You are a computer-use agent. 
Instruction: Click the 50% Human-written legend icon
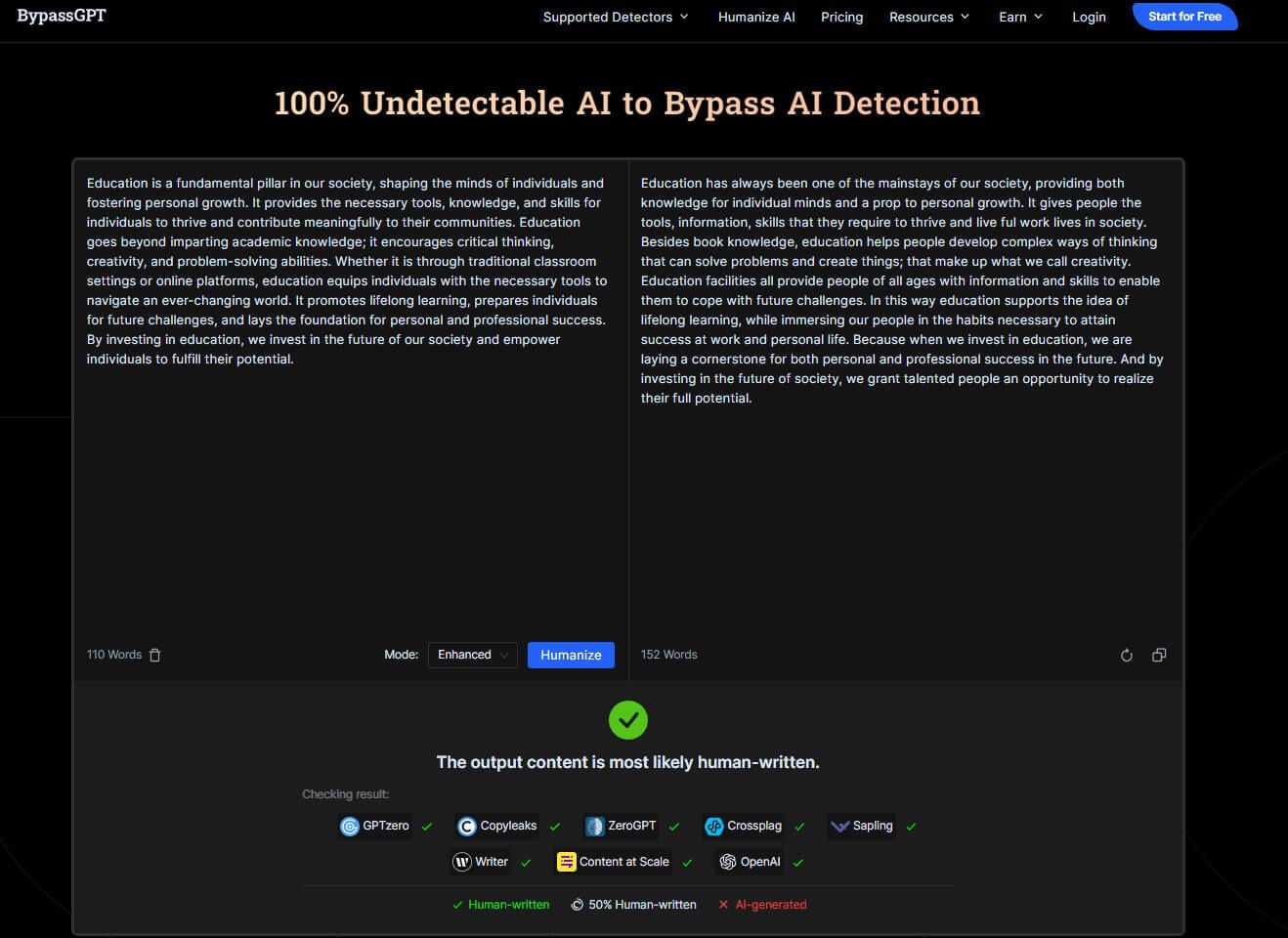point(578,905)
